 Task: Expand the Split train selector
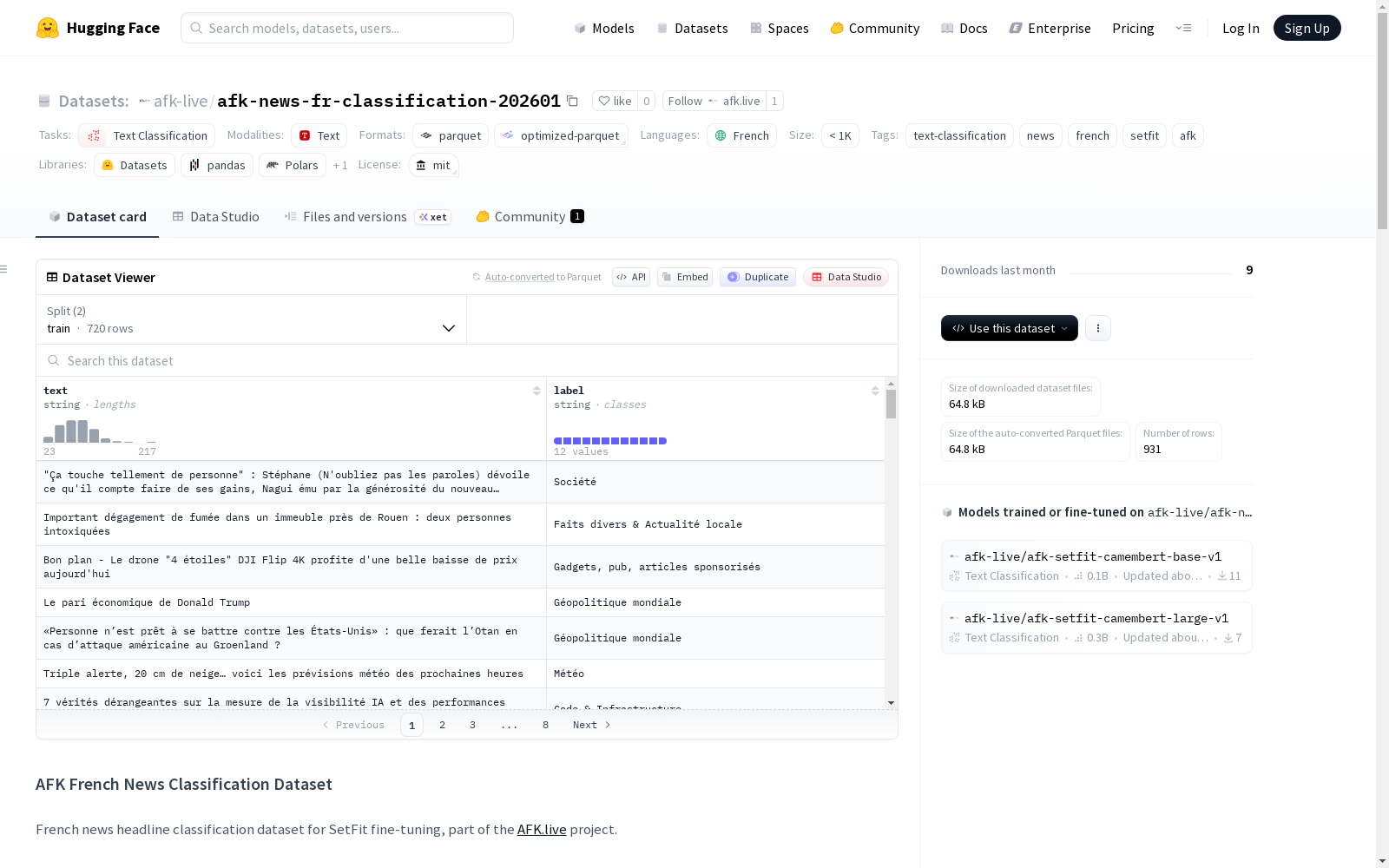point(251,319)
